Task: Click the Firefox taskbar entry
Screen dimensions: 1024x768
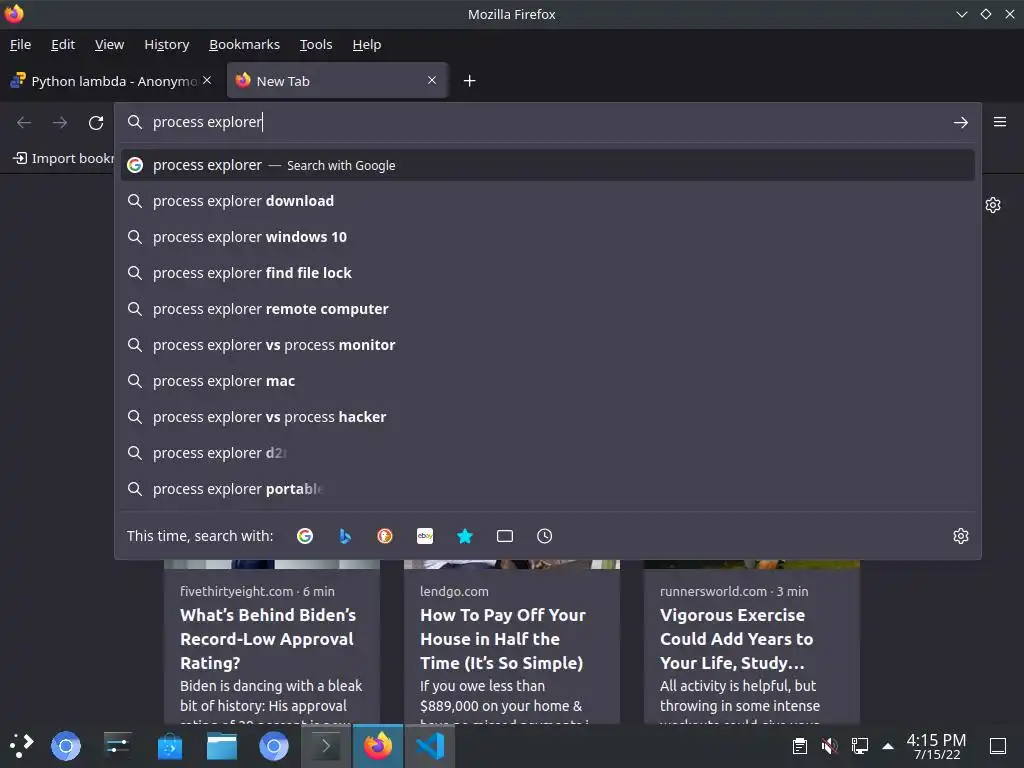Action: point(378,746)
